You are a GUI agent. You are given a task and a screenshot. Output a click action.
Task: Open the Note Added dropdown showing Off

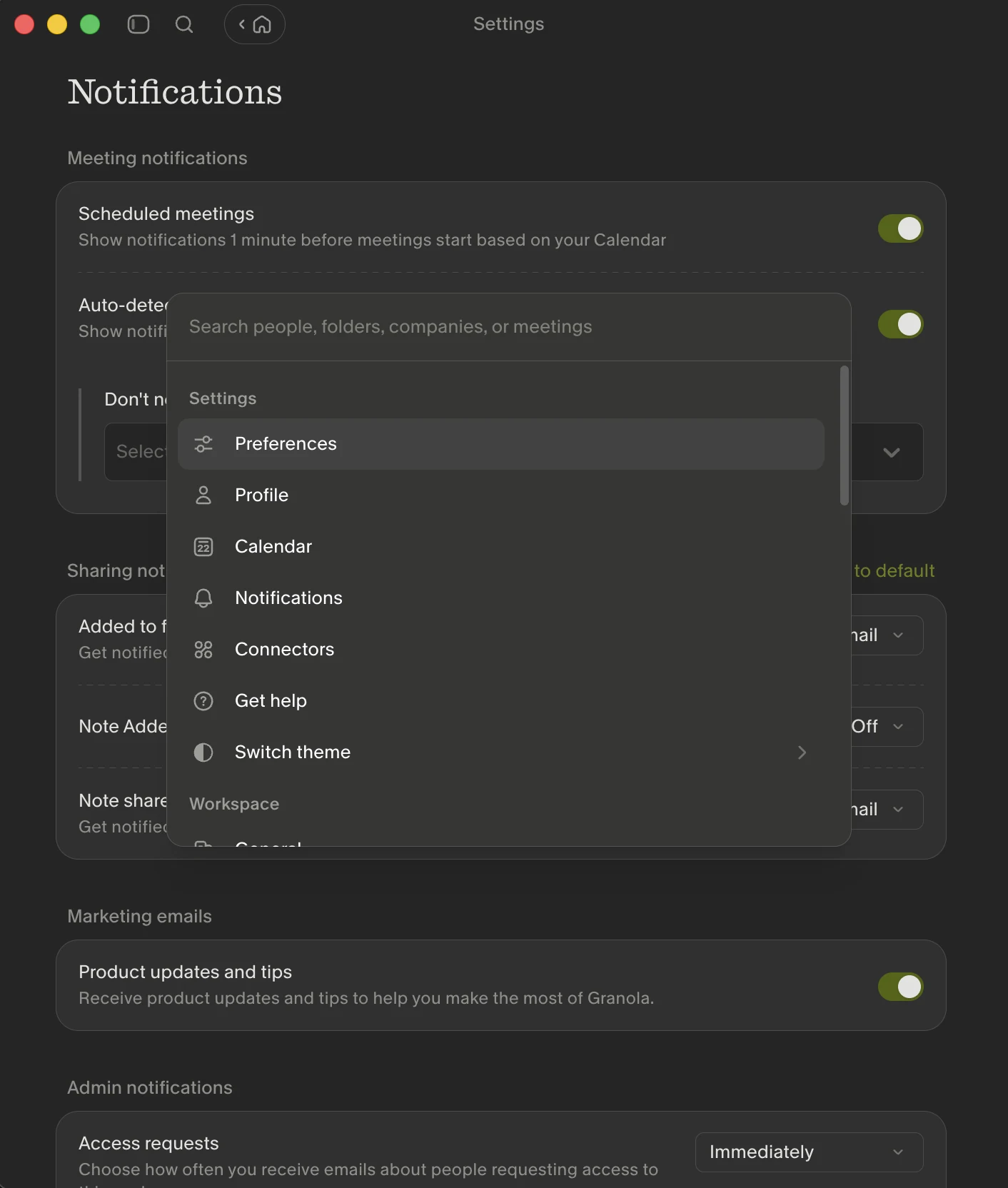[x=887, y=727]
